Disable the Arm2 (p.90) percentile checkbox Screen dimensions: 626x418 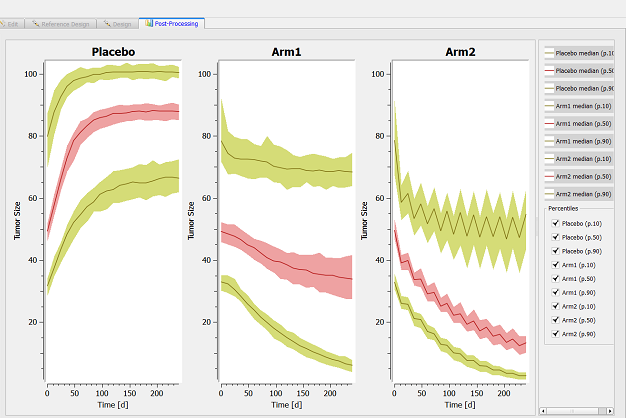556,333
